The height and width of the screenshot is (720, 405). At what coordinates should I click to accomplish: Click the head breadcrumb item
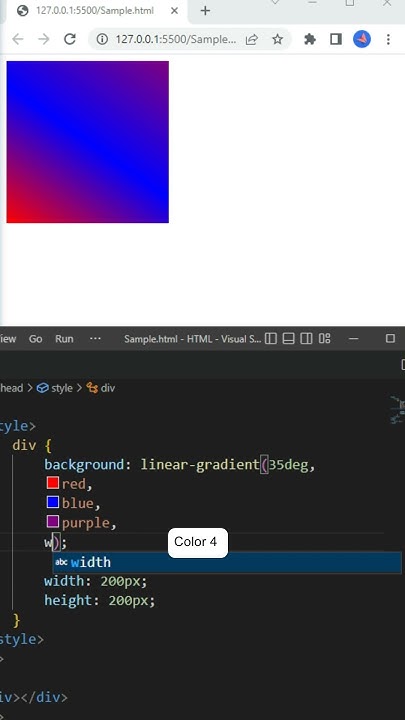point(11,388)
